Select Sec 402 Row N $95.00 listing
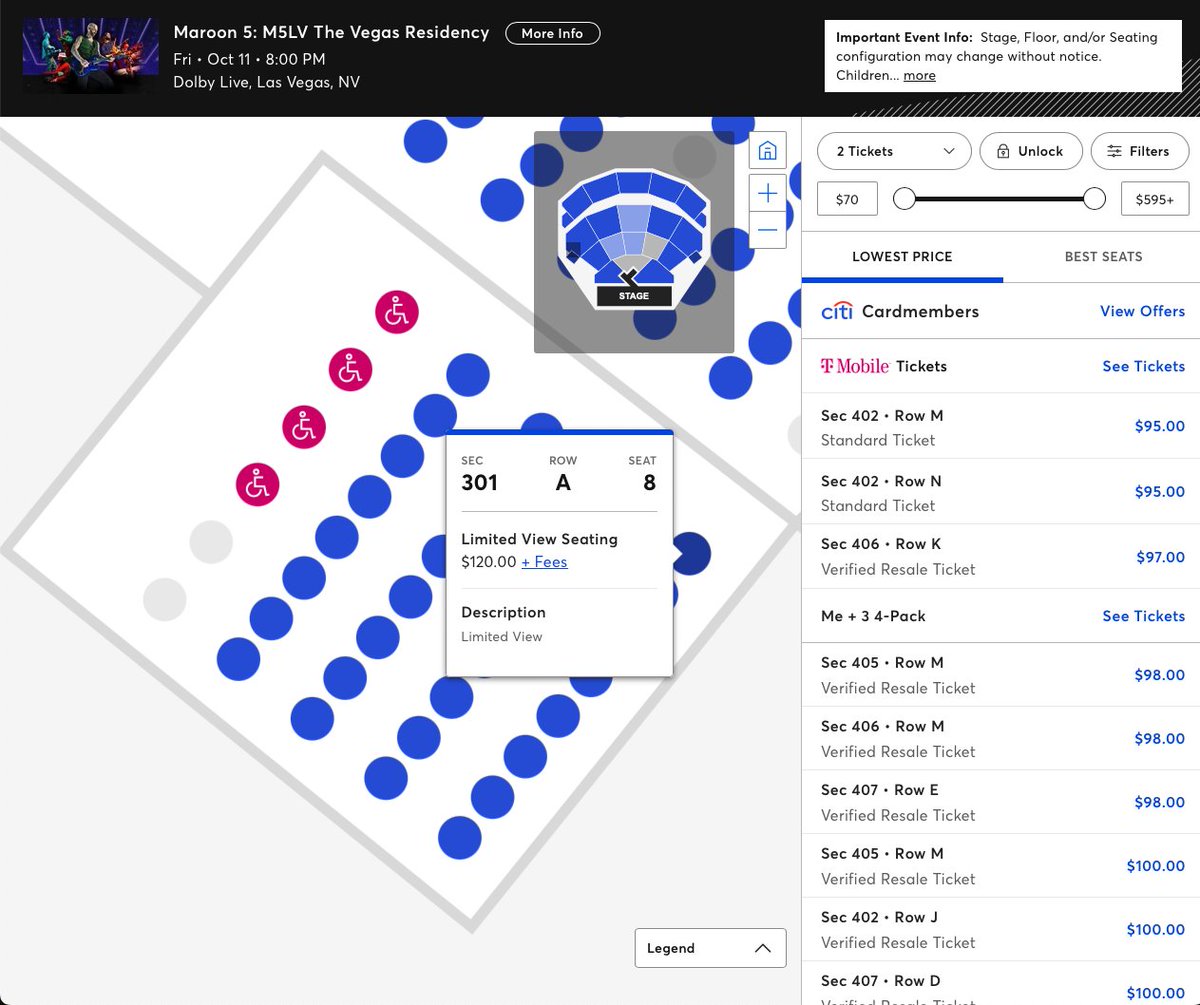This screenshot has width=1200, height=1005. (x=1001, y=492)
